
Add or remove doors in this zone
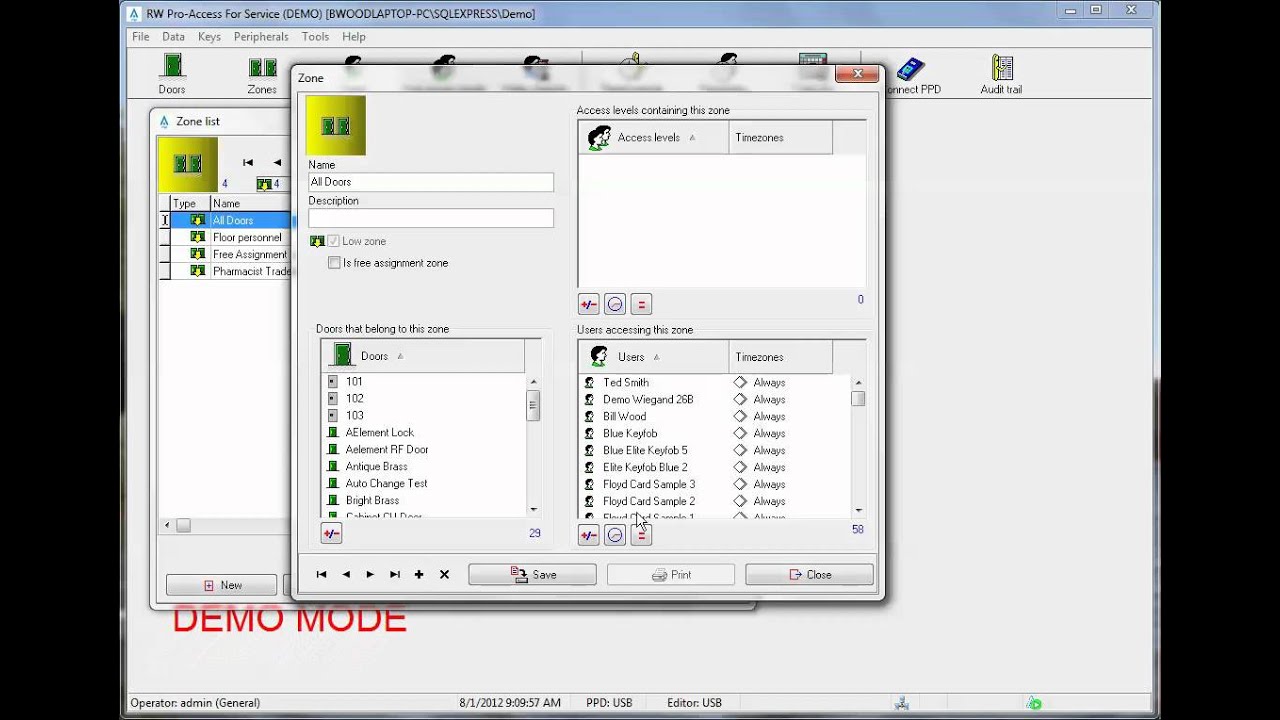(x=331, y=534)
